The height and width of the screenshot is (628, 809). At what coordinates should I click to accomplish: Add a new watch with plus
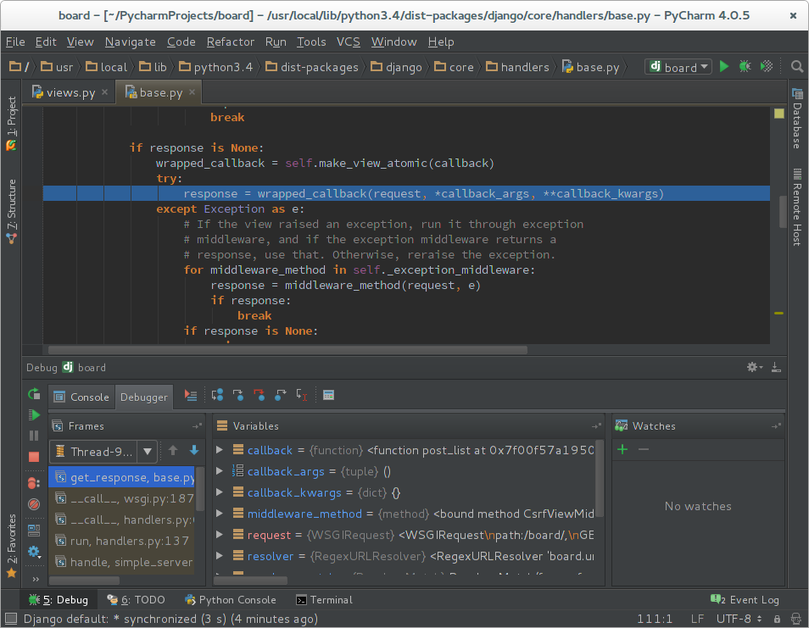622,449
